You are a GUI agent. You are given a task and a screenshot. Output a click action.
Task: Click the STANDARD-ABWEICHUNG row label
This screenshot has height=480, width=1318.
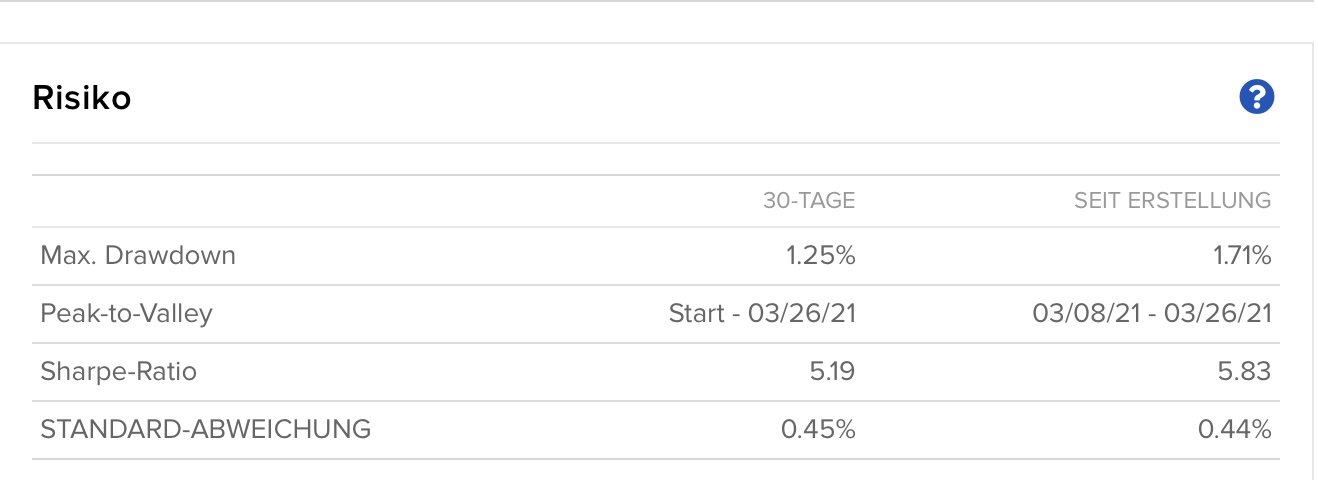(x=206, y=430)
